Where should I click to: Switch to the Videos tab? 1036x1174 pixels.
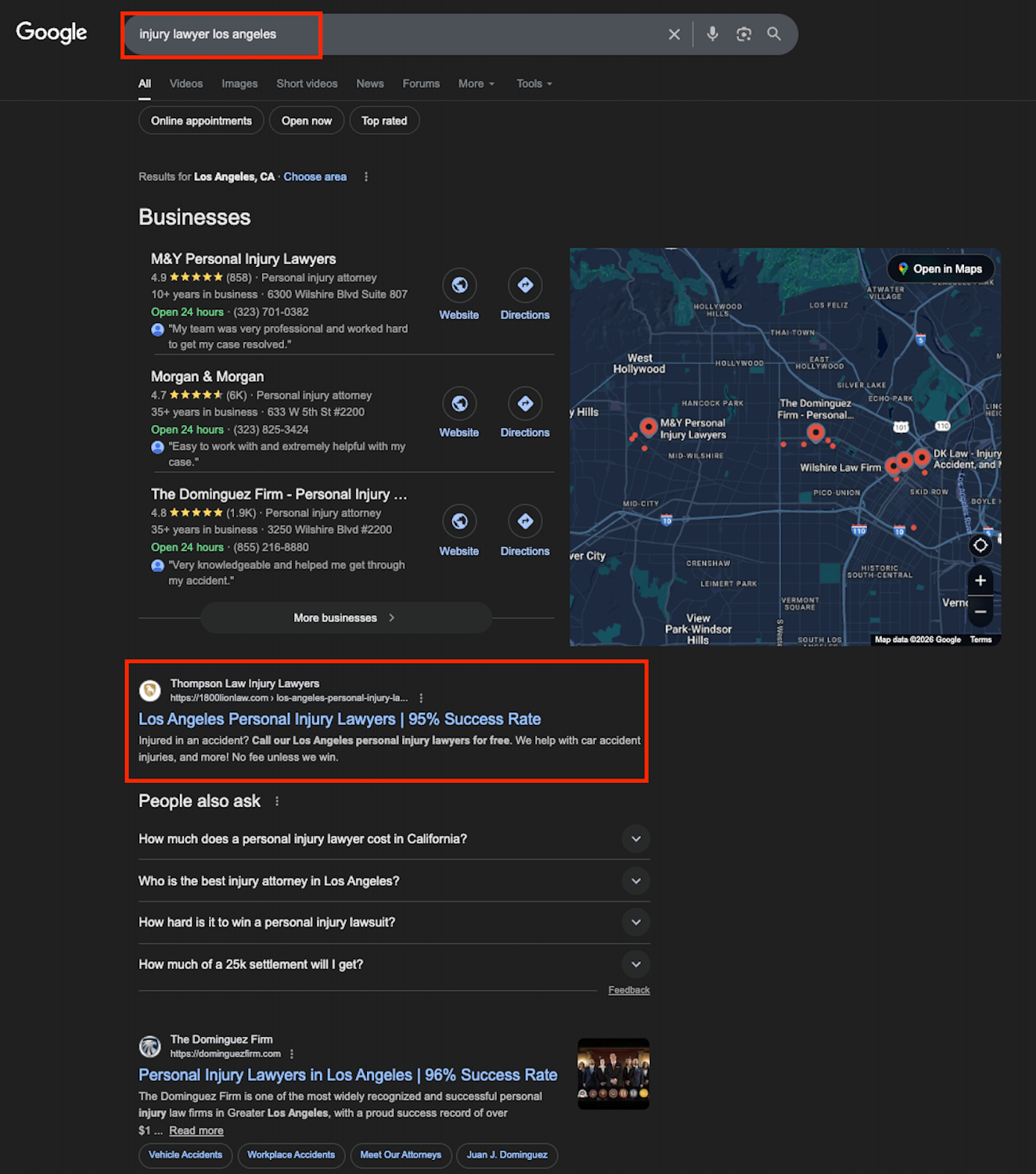pyautogui.click(x=186, y=84)
